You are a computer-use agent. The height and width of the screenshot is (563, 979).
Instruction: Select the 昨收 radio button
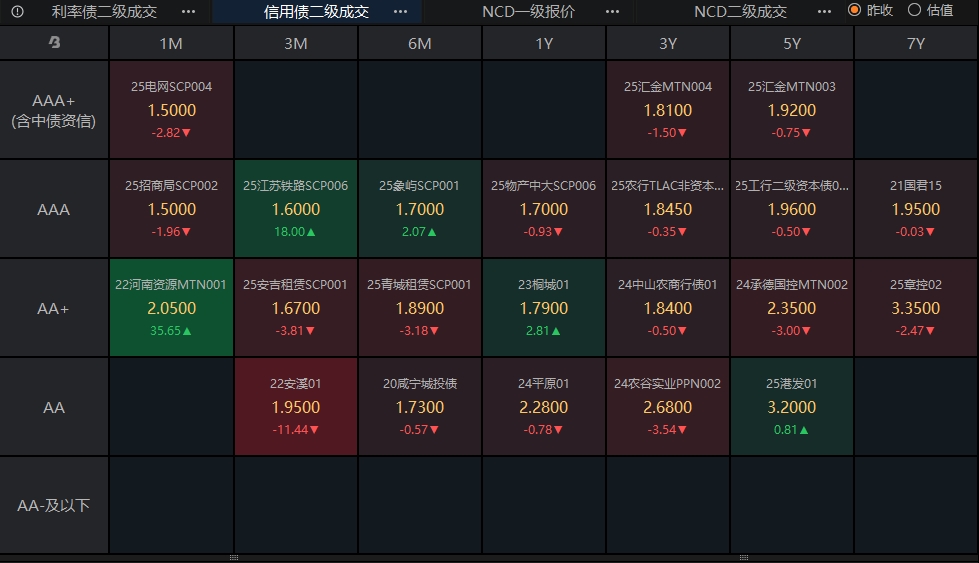854,10
